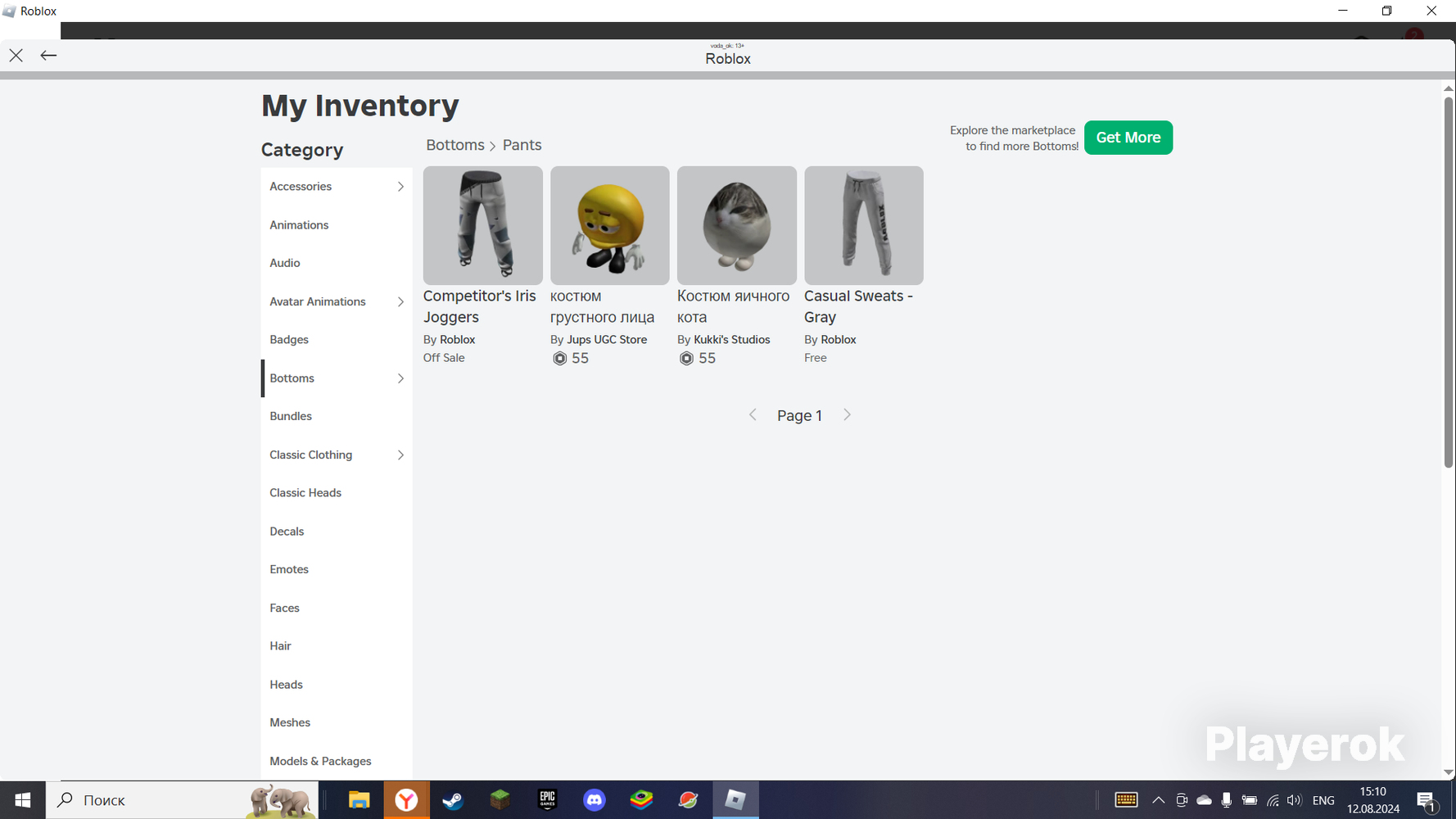This screenshot has width=1456, height=819.
Task: Go to the previous inventory page
Action: click(753, 415)
